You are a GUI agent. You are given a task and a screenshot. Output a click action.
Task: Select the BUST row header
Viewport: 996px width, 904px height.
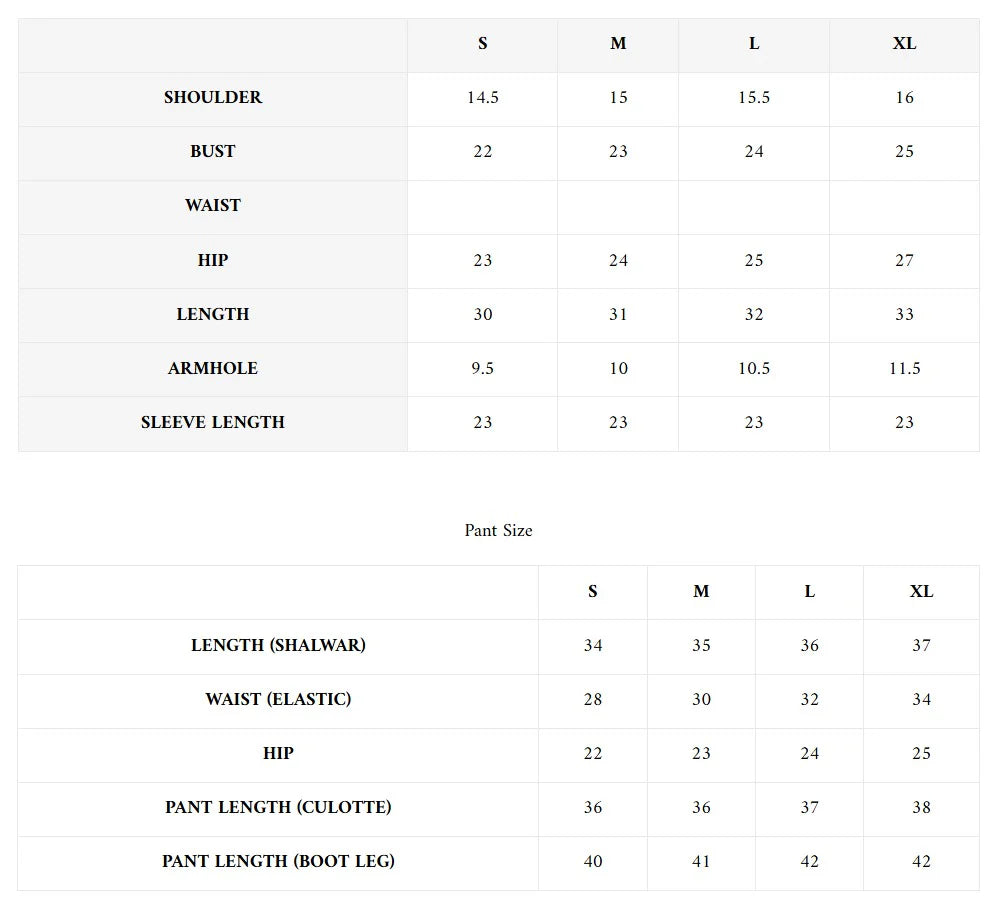[213, 152]
